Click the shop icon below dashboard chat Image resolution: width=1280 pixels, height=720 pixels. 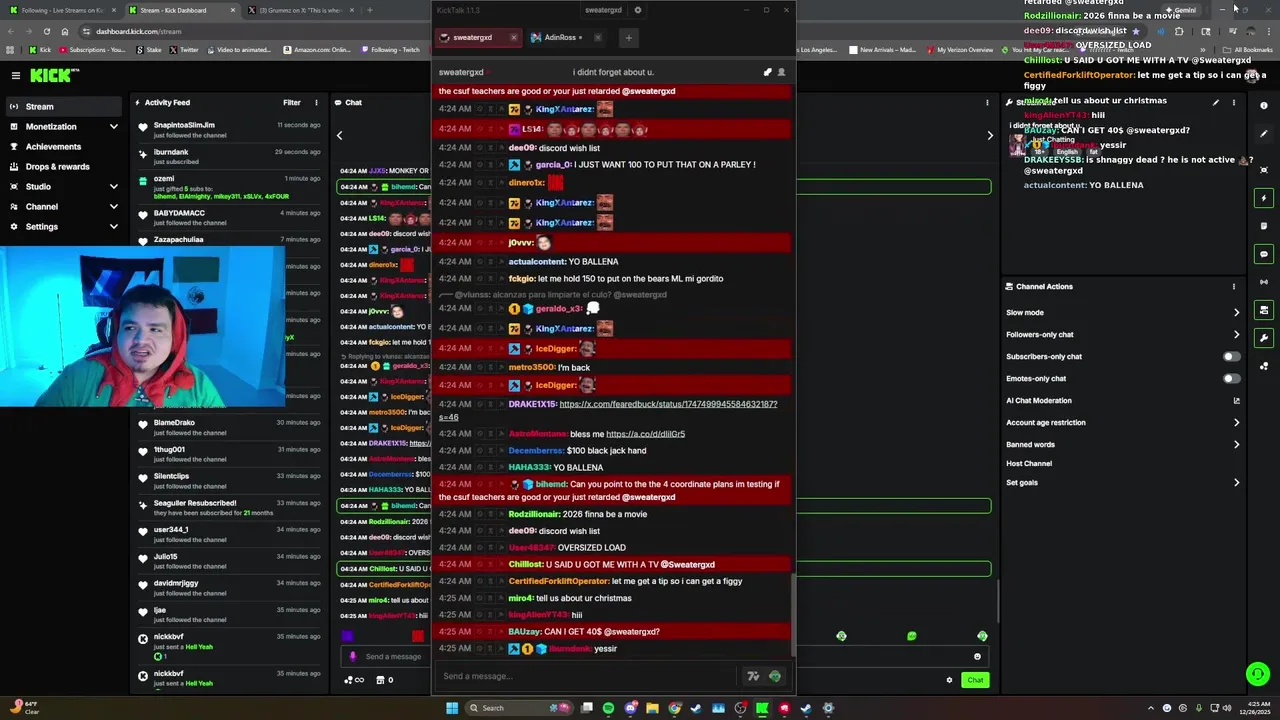(x=380, y=680)
